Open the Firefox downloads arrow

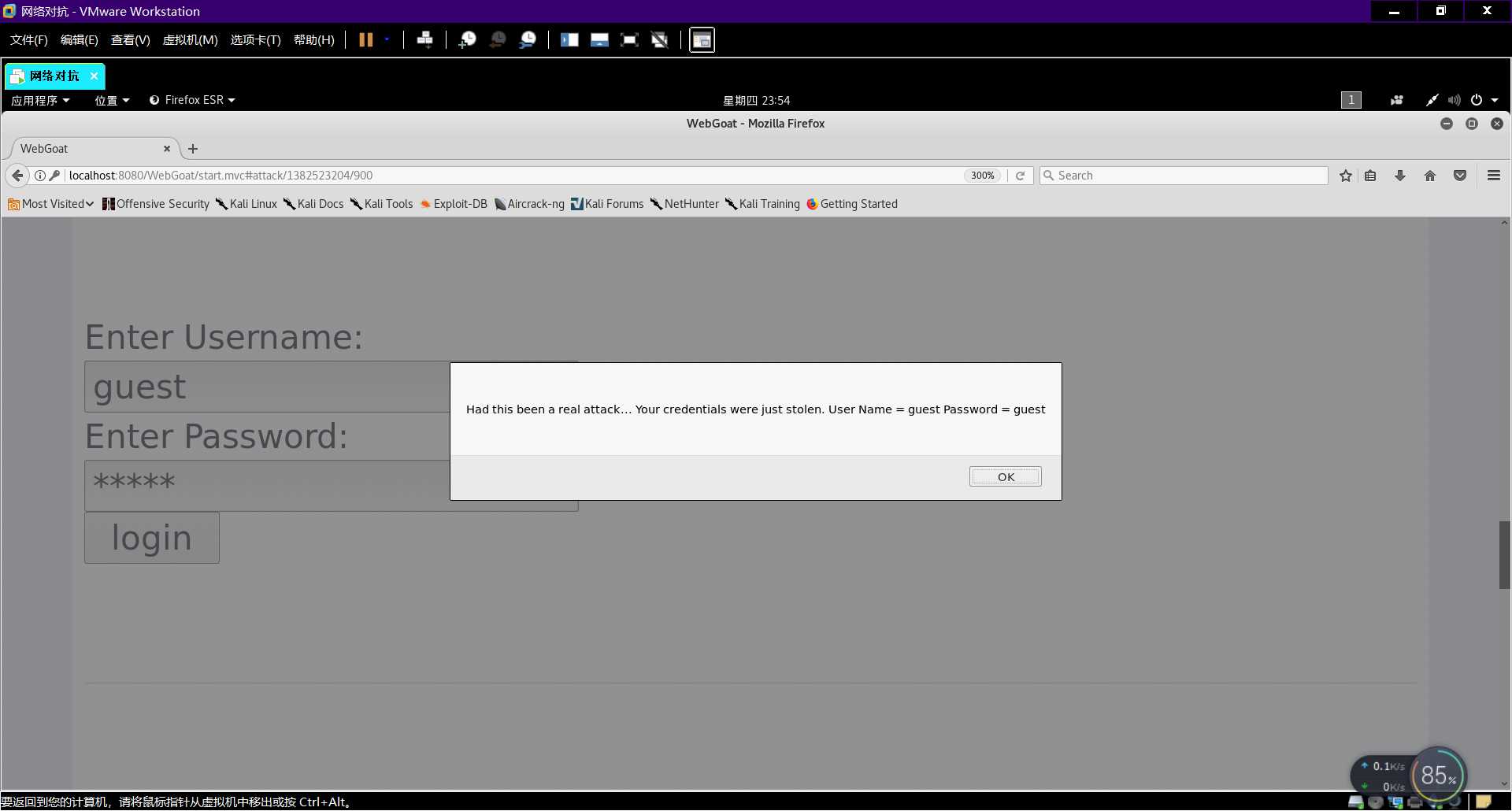coord(1400,176)
